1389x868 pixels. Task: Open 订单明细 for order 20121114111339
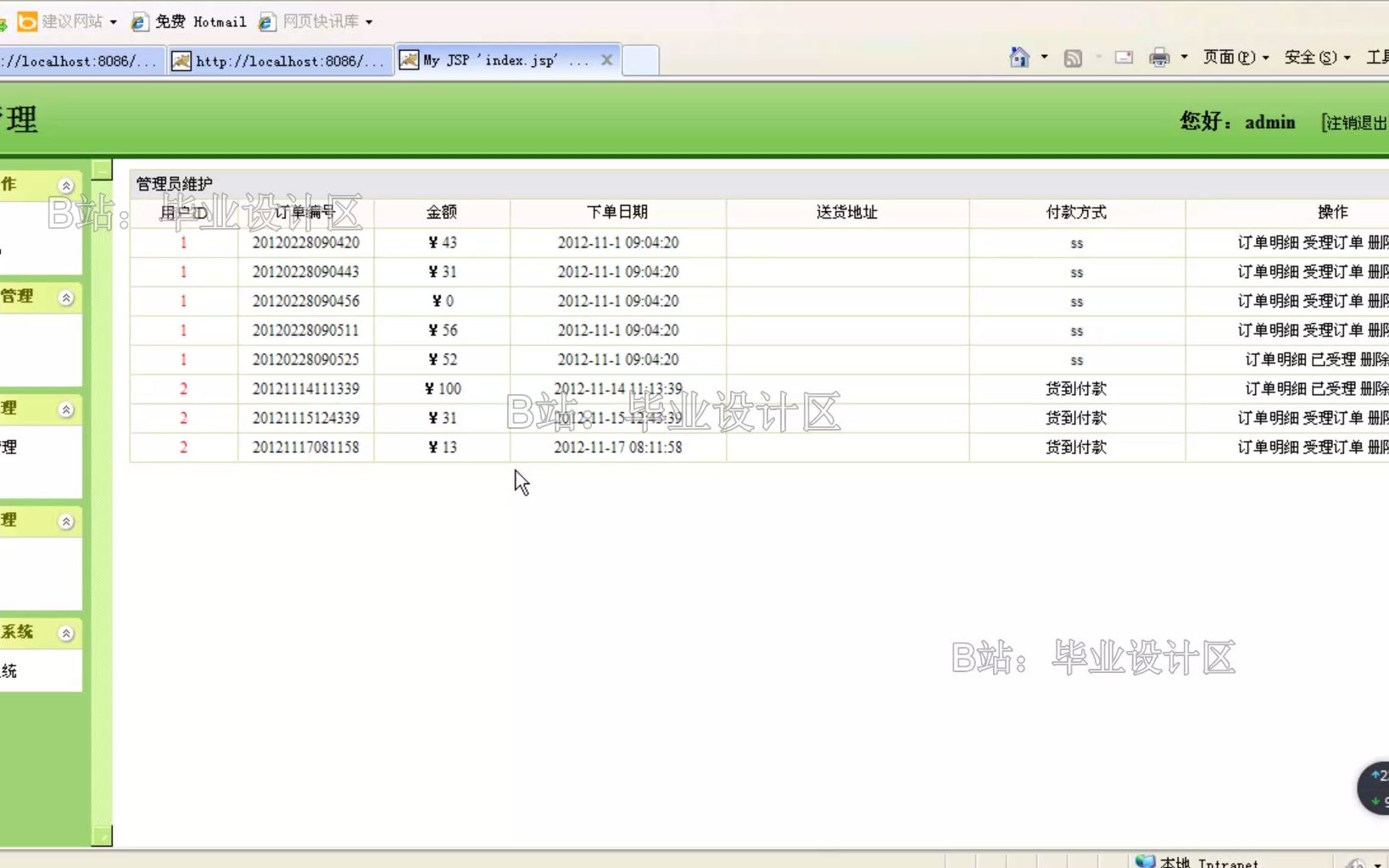(x=1275, y=389)
